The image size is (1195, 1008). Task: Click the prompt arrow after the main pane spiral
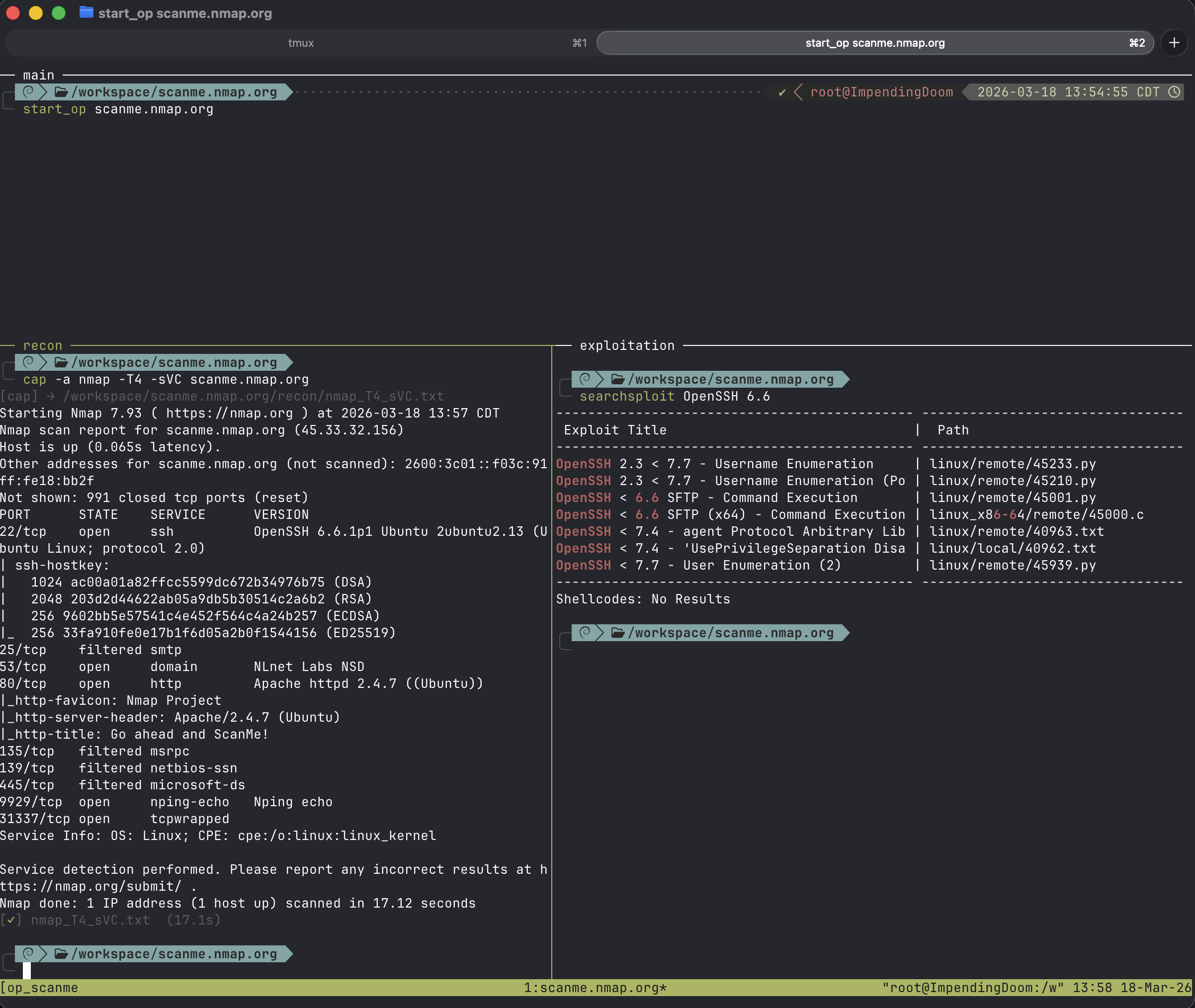point(43,91)
